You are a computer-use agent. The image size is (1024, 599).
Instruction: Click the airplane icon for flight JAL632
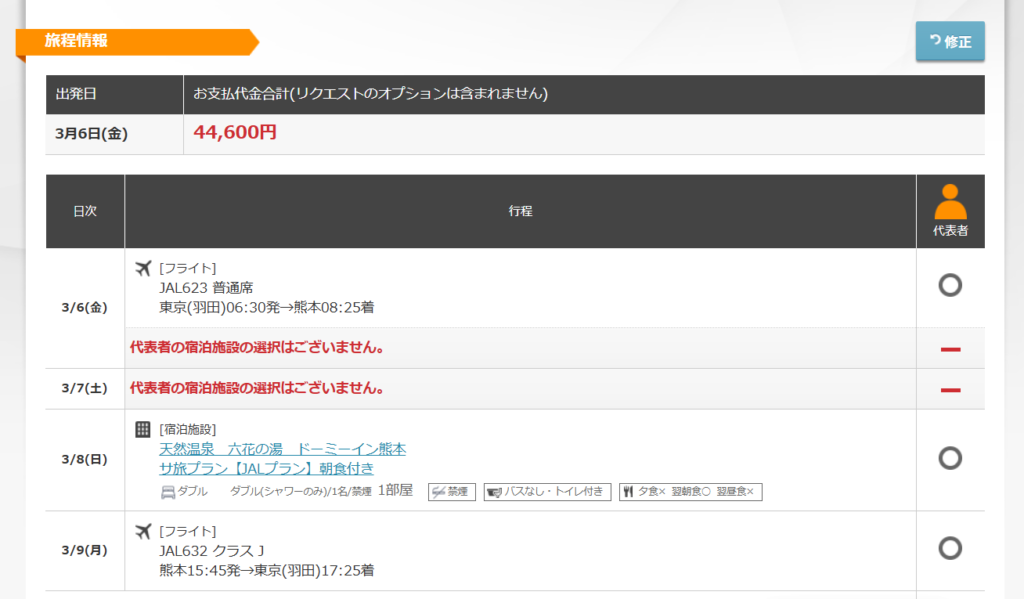click(x=143, y=531)
